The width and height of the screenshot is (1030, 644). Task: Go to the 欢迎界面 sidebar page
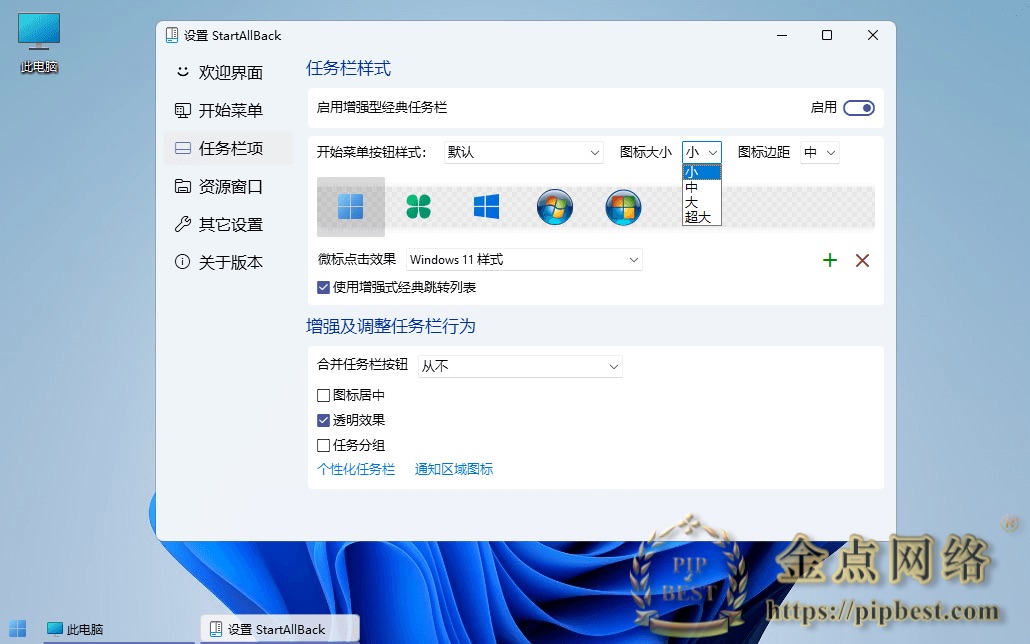point(228,72)
